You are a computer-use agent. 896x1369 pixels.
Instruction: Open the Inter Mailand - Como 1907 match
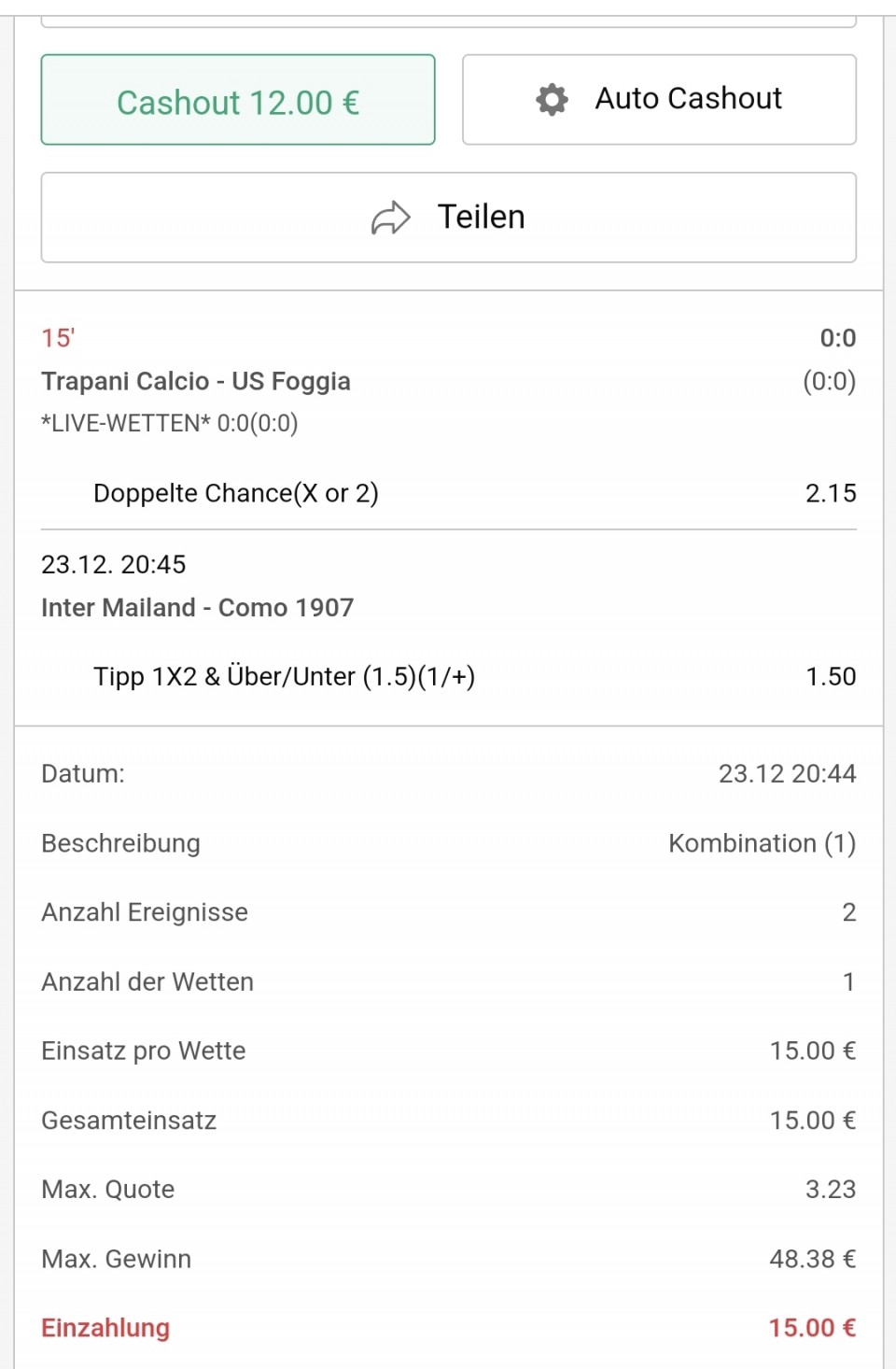(x=198, y=607)
